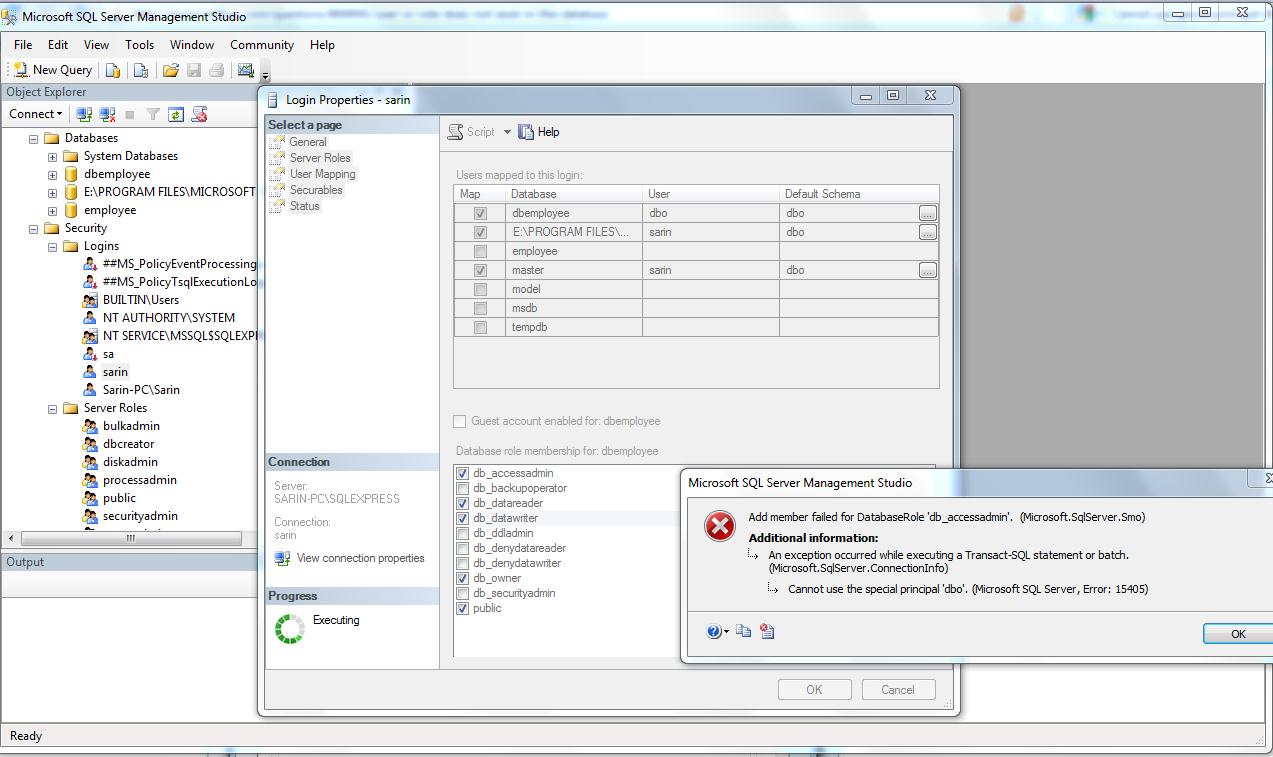1273x757 pixels.
Task: Select the securityadmin server role
Action: click(x=140, y=516)
